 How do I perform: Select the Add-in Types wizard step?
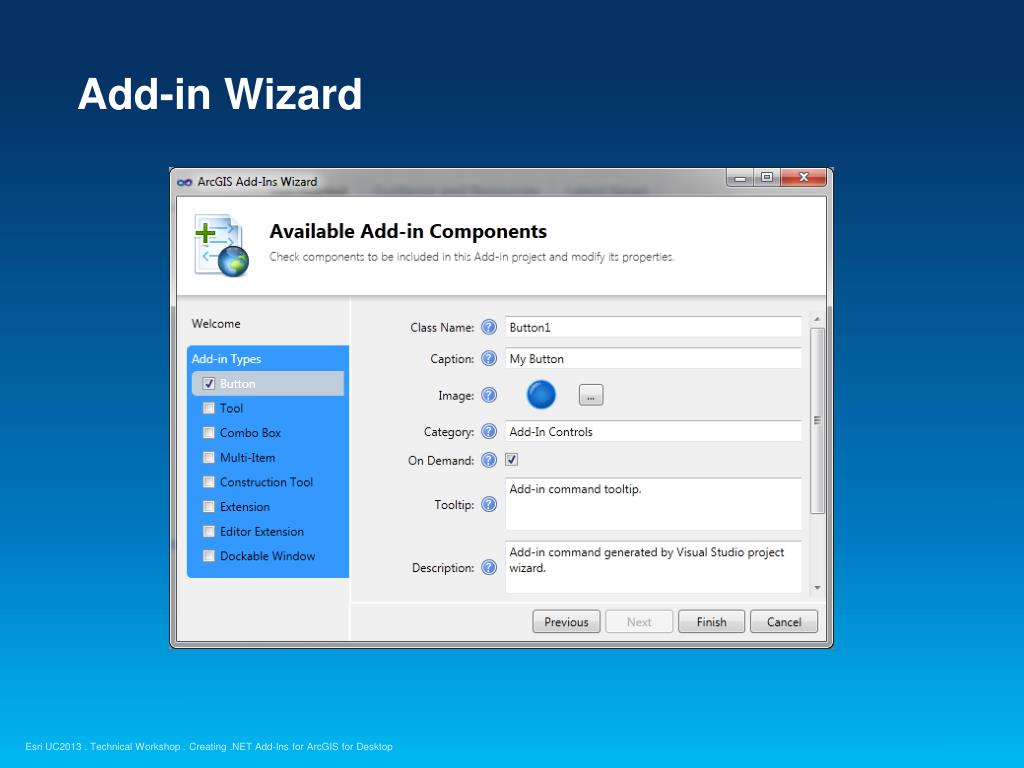(x=226, y=359)
